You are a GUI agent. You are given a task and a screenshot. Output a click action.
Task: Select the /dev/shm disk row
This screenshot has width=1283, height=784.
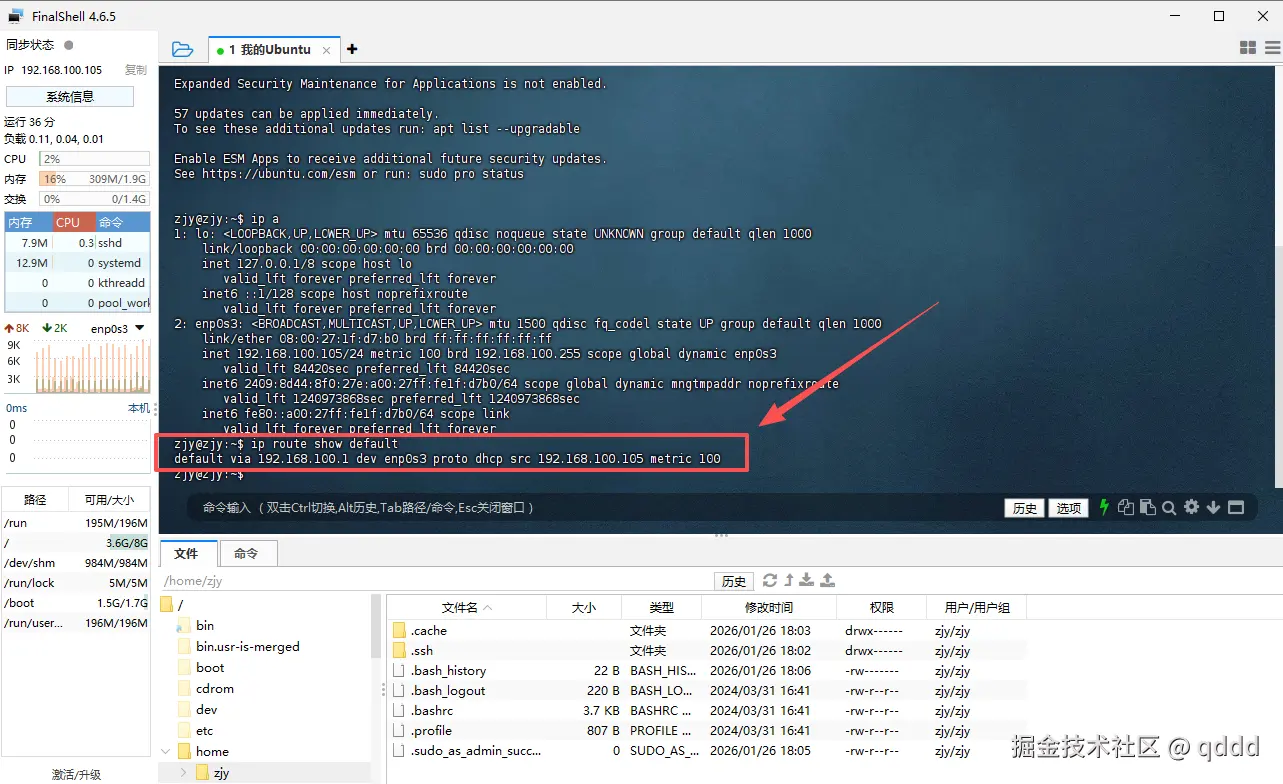tap(76, 562)
